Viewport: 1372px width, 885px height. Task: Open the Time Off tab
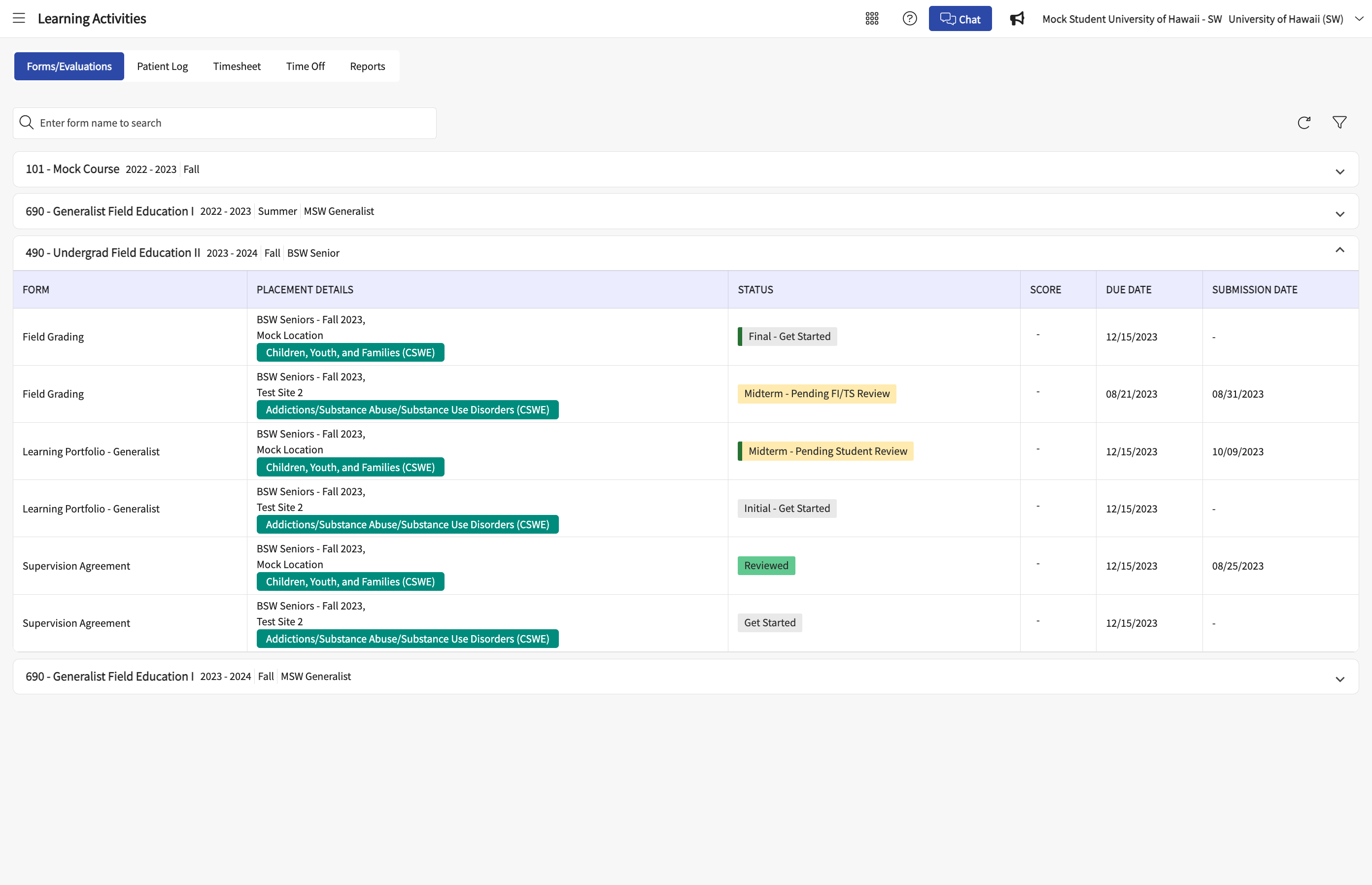click(305, 66)
